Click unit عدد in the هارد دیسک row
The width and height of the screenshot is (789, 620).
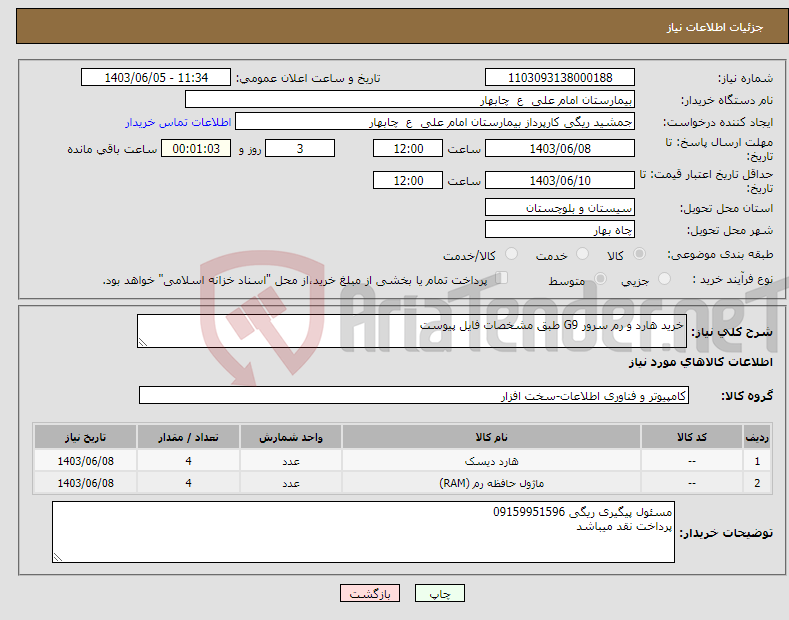(x=291, y=461)
